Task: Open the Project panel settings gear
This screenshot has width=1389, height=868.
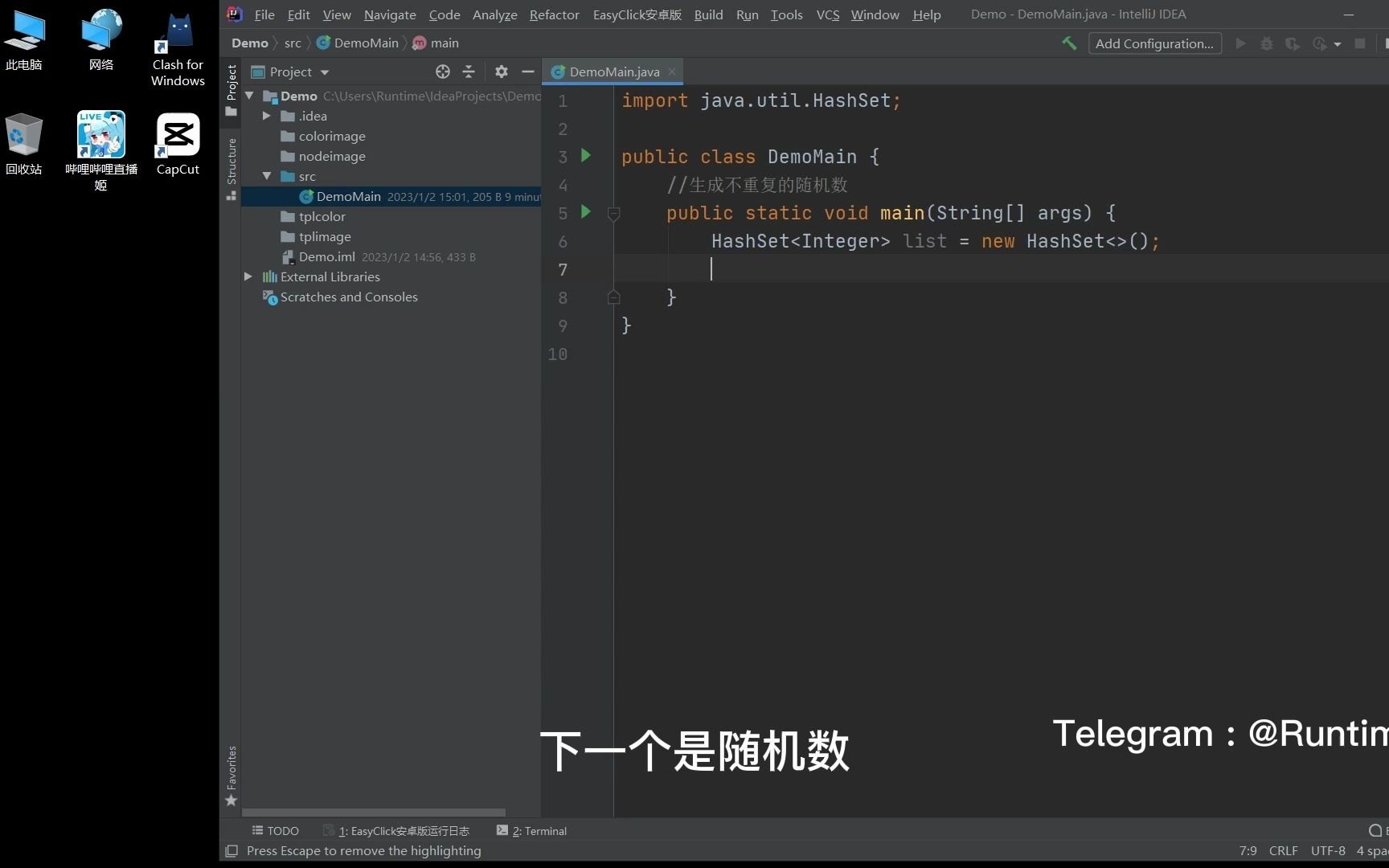Action: [x=502, y=72]
